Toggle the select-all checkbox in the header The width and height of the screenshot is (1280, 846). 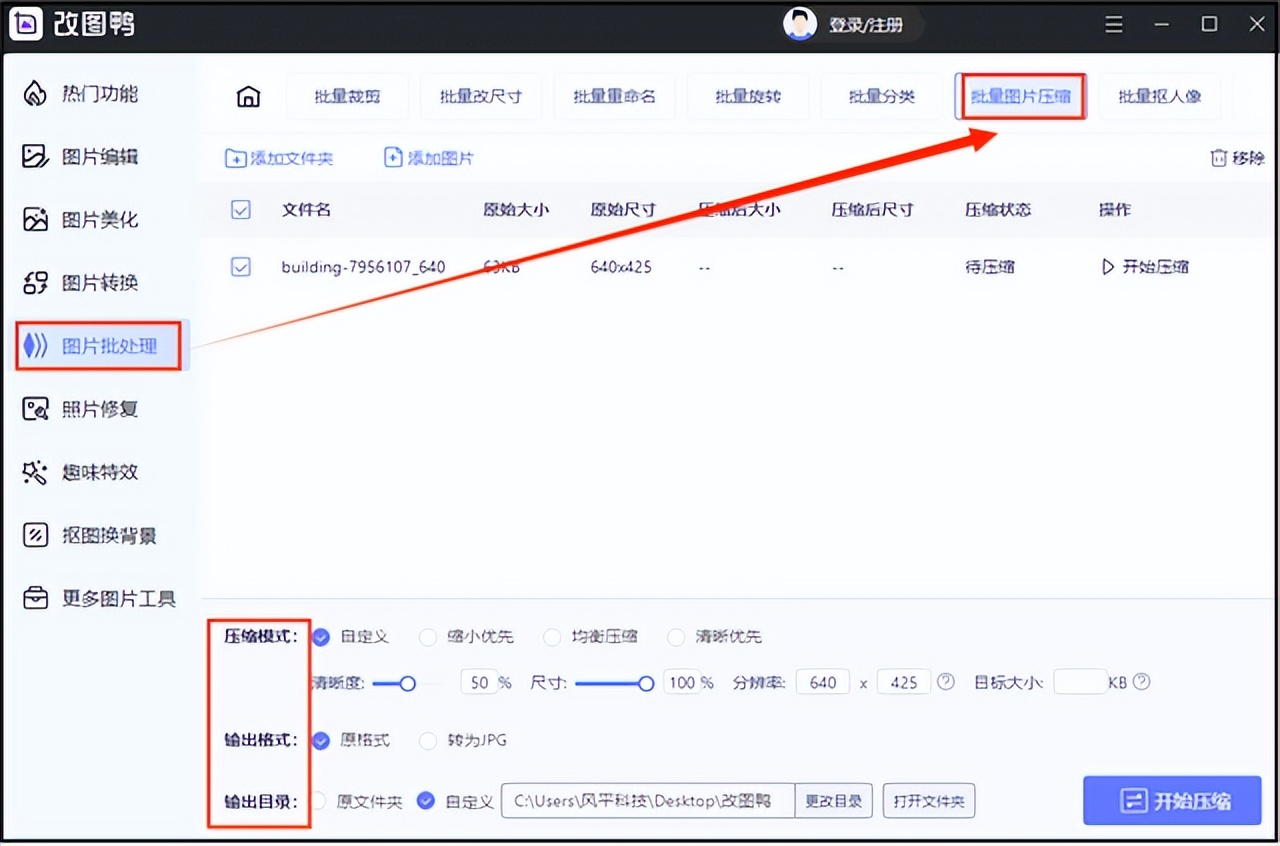241,210
